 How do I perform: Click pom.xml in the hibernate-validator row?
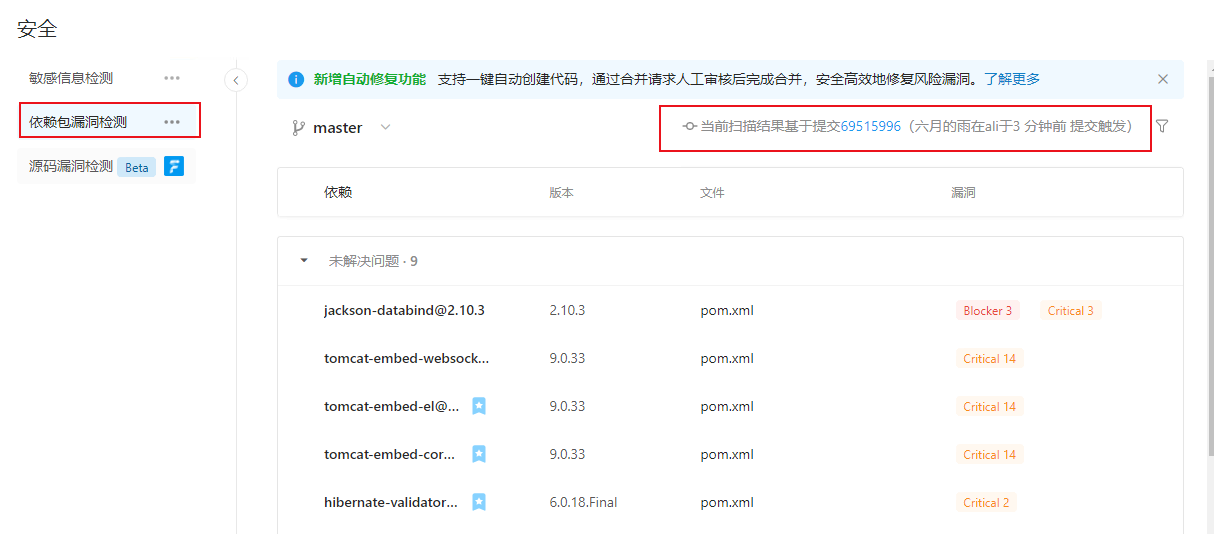[727, 502]
